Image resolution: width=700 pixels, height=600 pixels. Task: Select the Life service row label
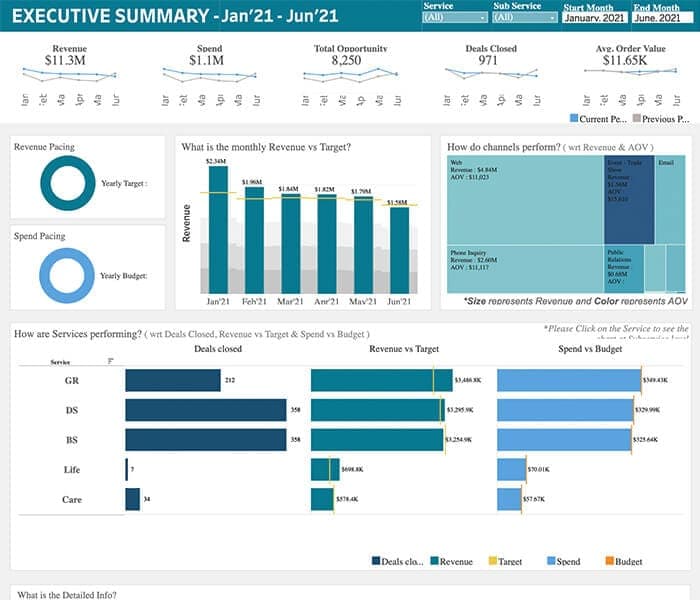point(72,470)
